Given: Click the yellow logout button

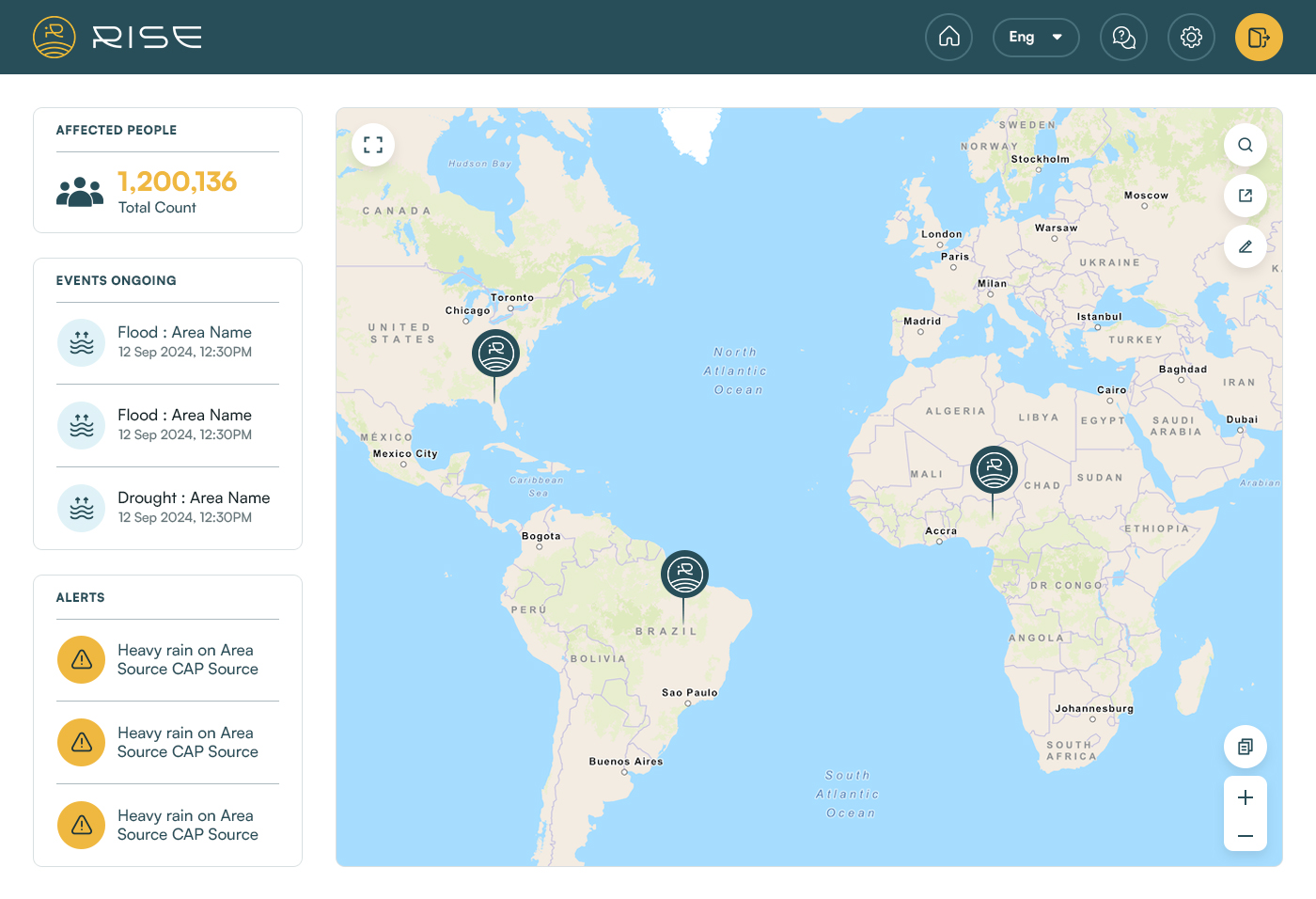Looking at the screenshot, I should [x=1259, y=38].
